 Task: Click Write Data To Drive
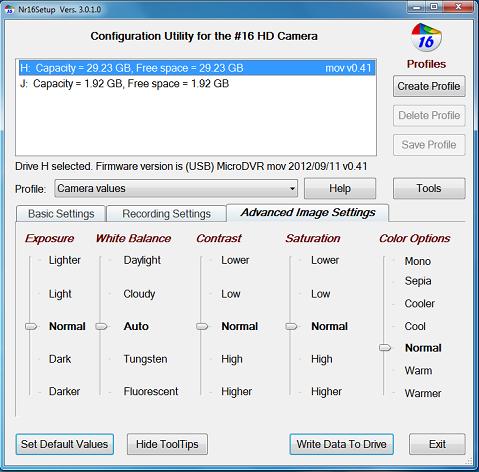(341, 444)
